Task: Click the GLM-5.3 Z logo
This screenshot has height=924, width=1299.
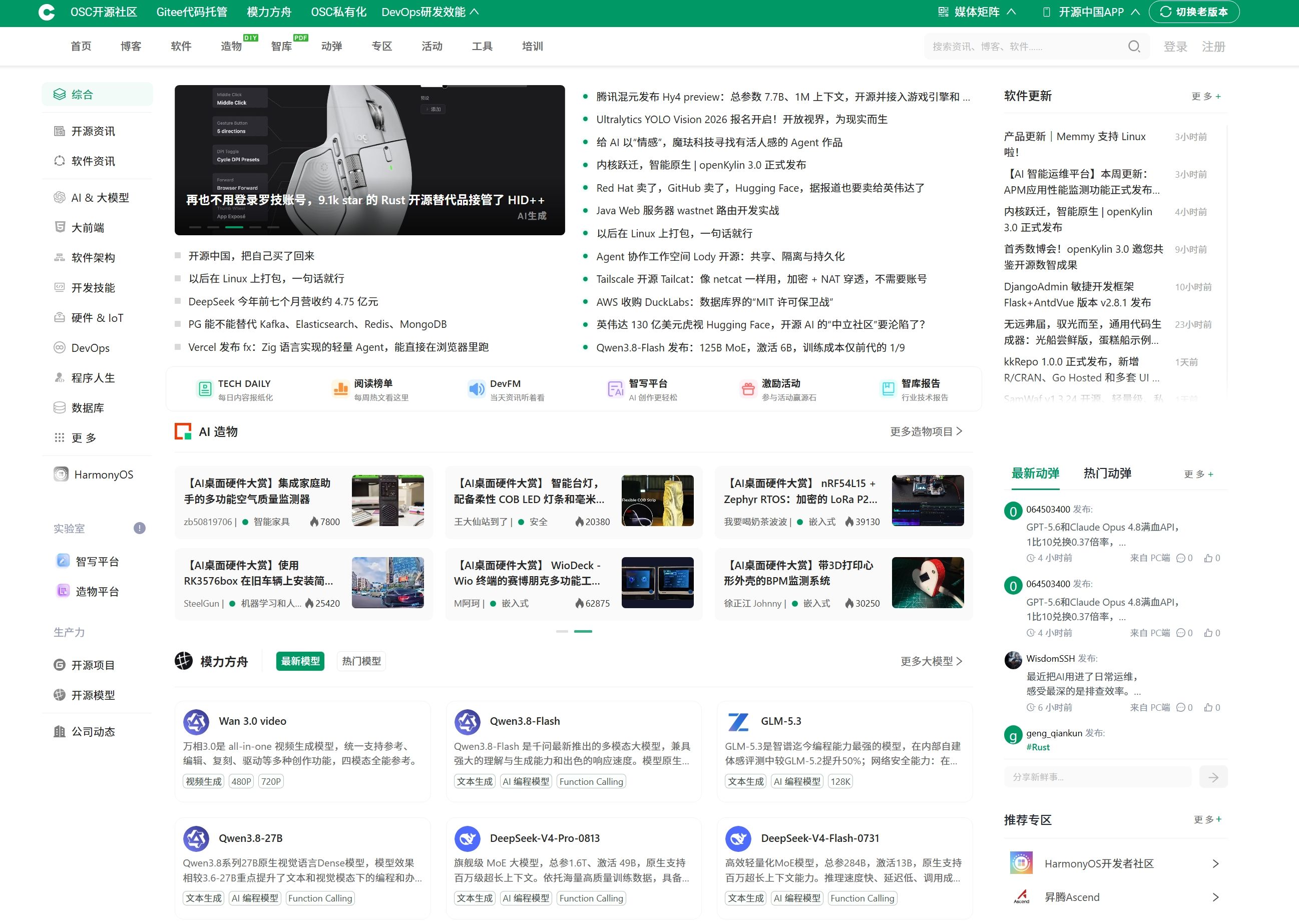Action: tap(738, 722)
